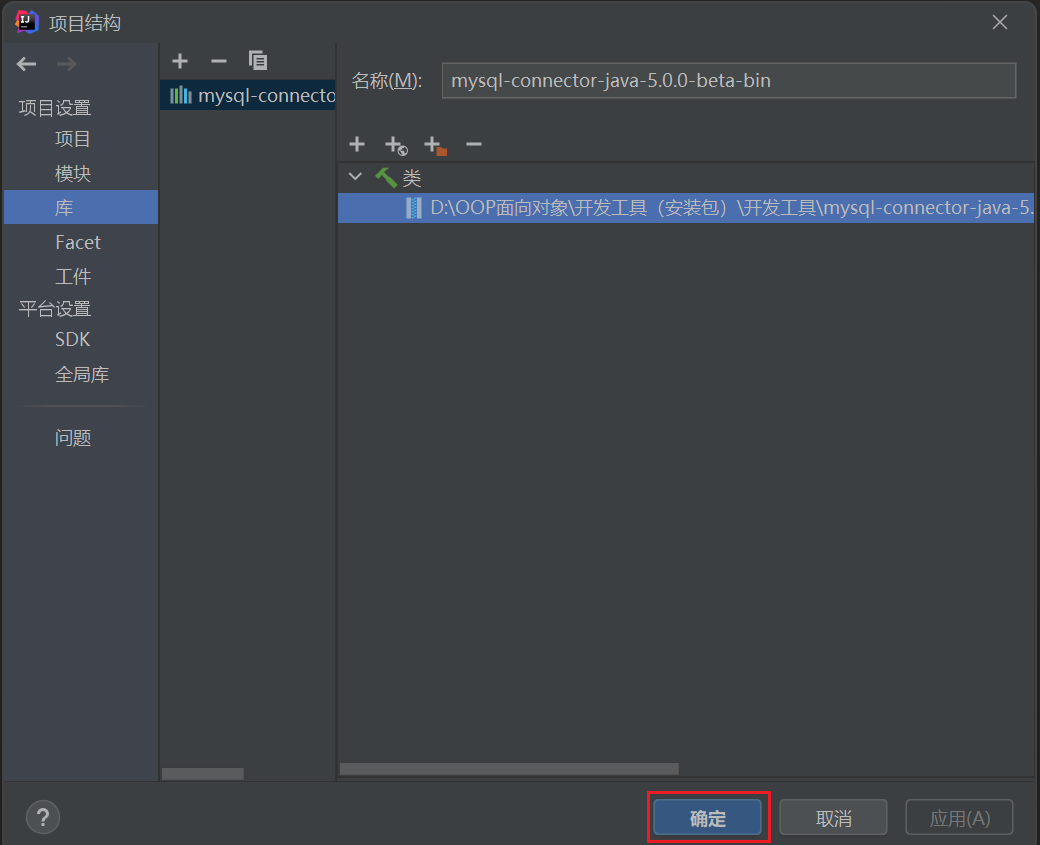1040x845 pixels.
Task: Cancel dialog with 取消 button
Action: (833, 818)
